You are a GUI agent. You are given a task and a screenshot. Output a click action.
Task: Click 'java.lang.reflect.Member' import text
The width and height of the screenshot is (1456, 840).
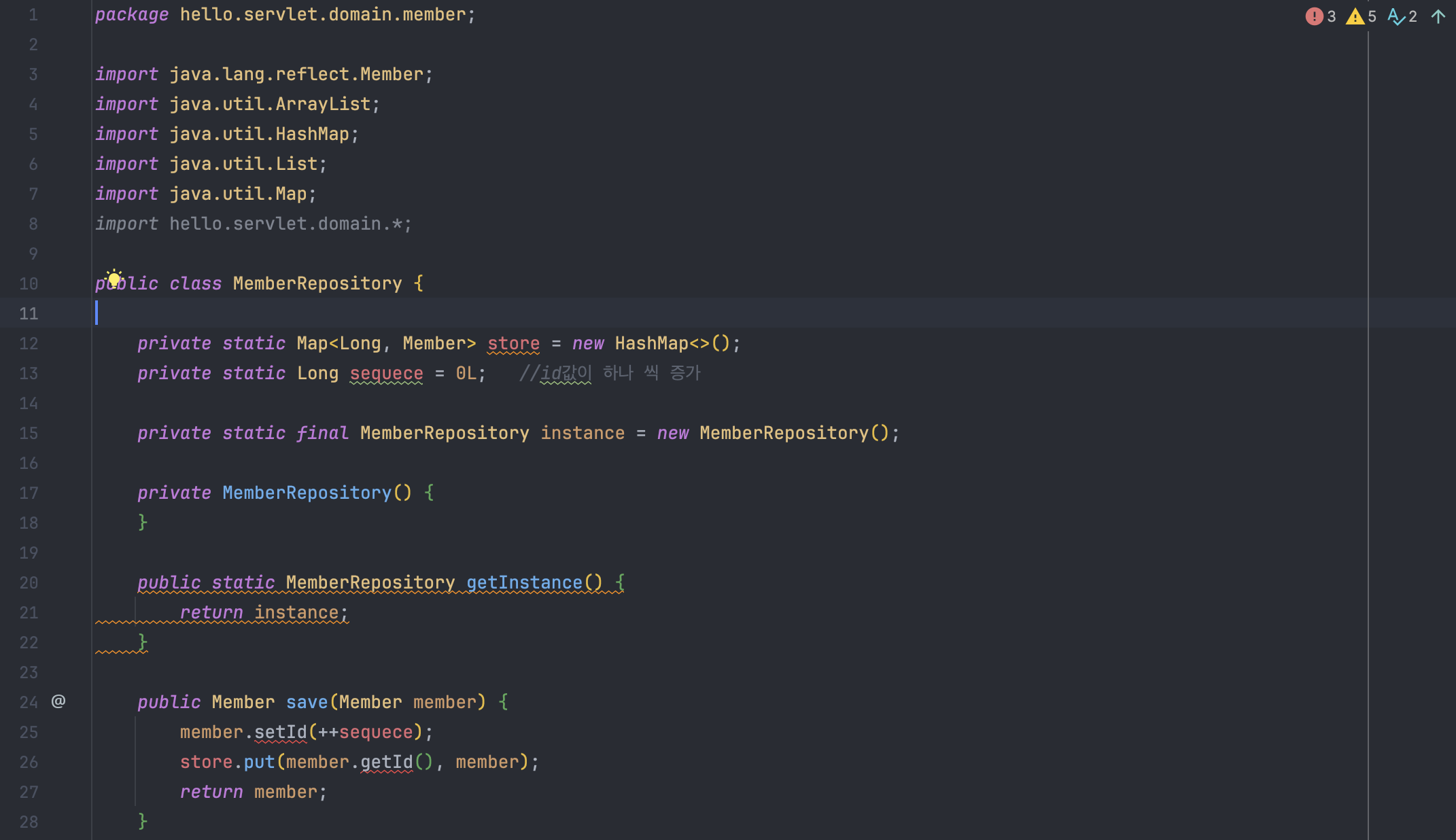[x=296, y=74]
